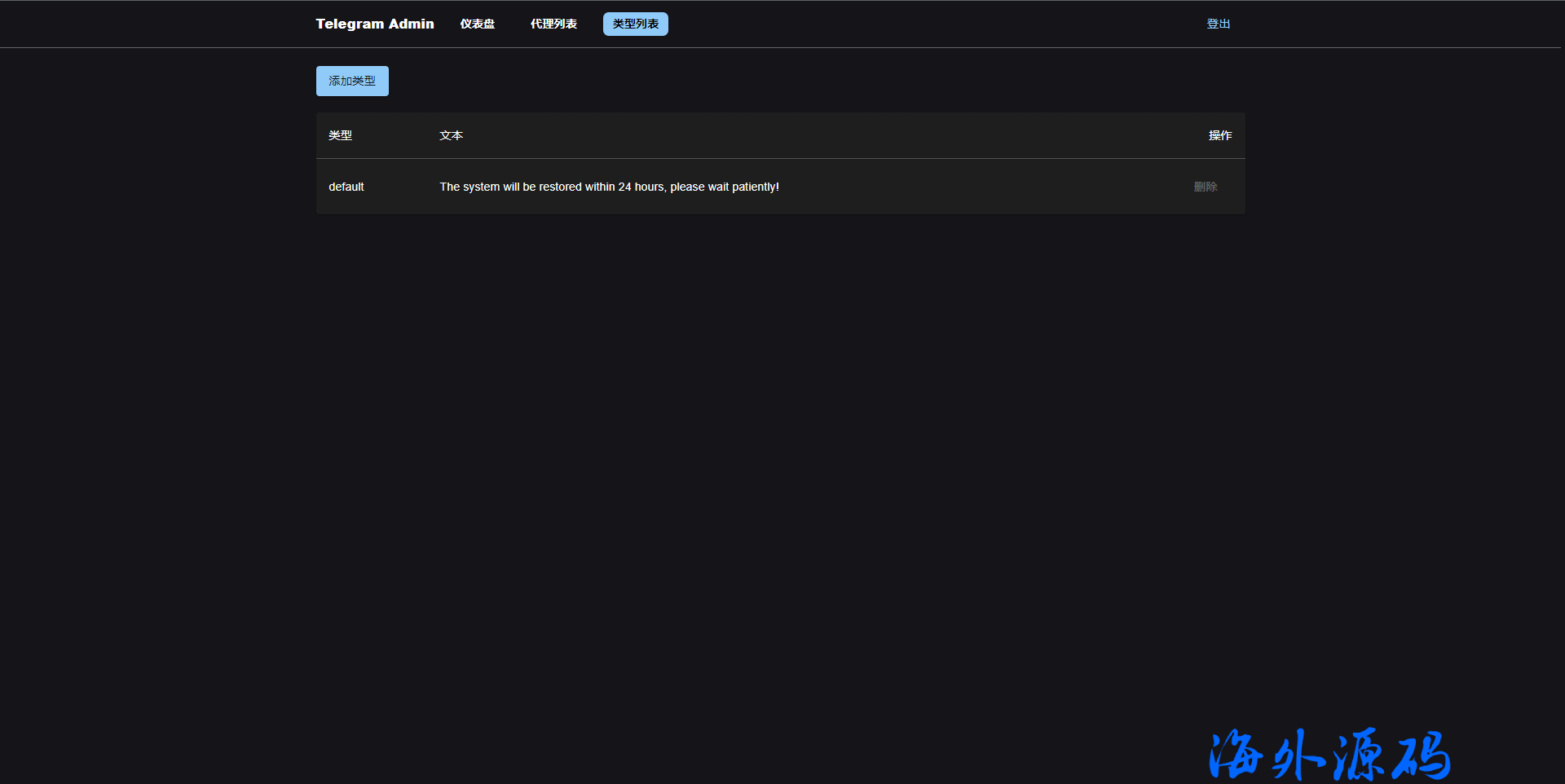Click the 码 character in the watermark
The width and height of the screenshot is (1565, 784).
[1422, 755]
